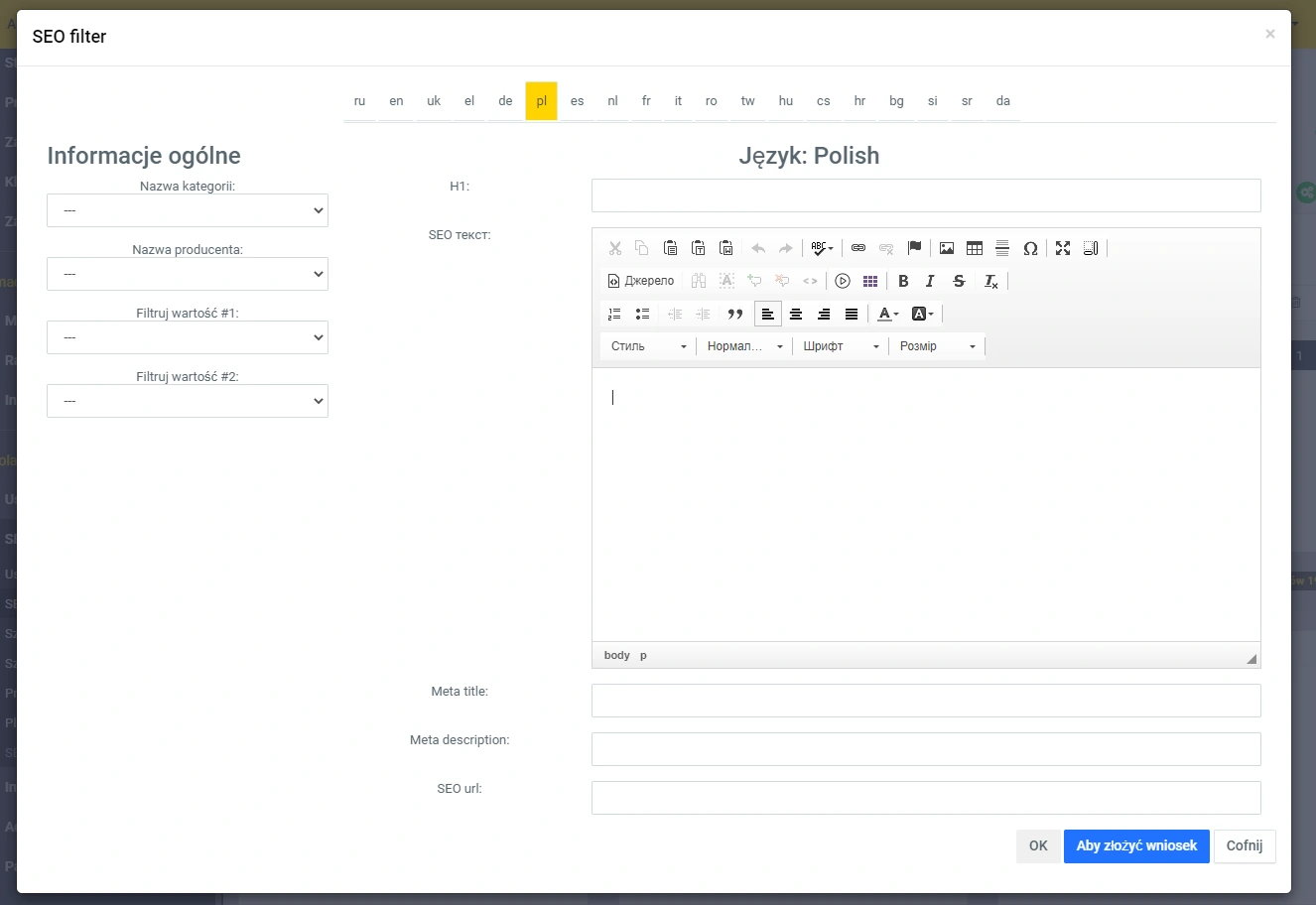
Task: Insert a block quote in the editor
Action: [735, 314]
